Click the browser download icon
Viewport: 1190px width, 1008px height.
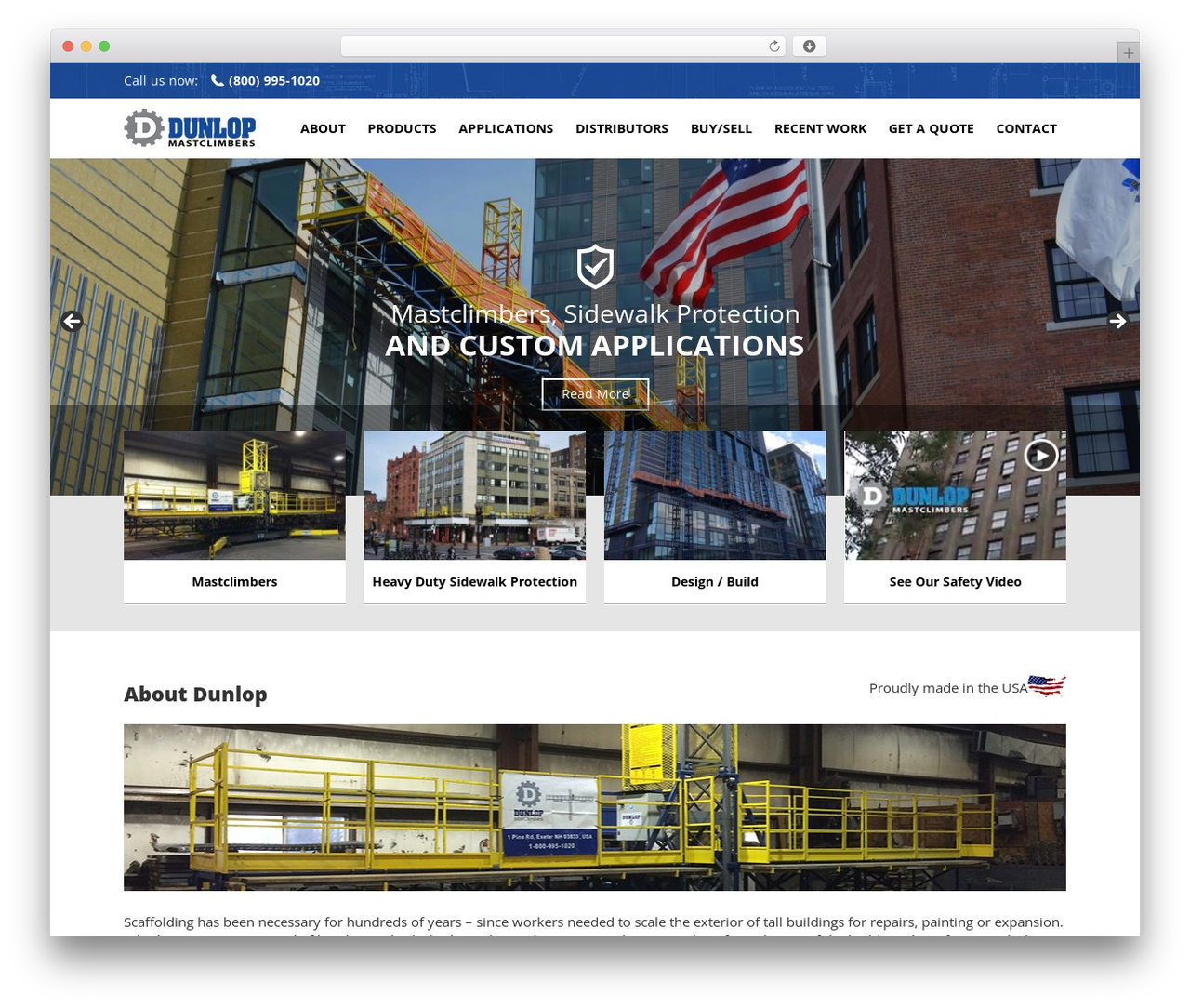[809, 46]
